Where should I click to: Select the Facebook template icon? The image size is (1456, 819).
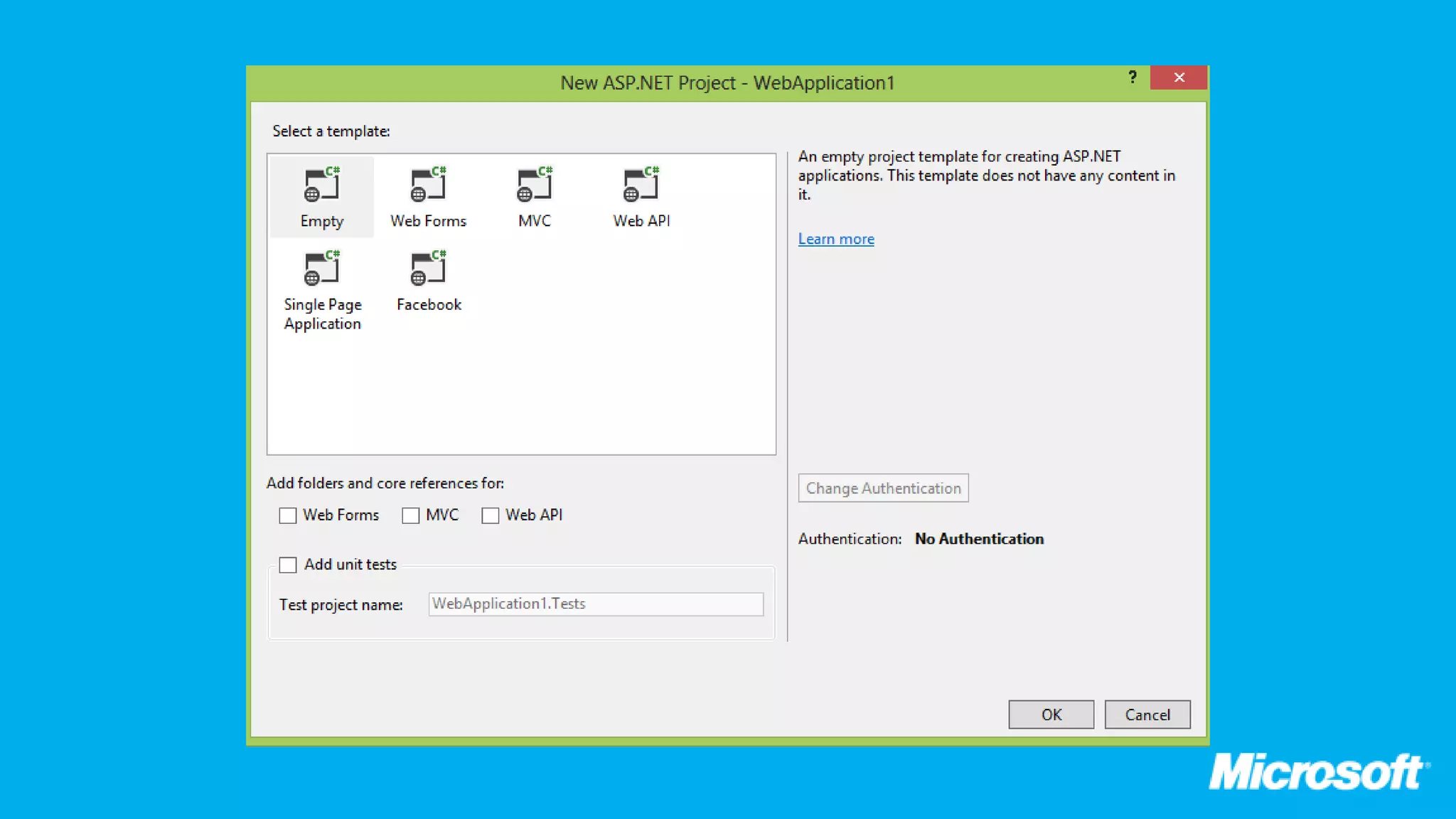[x=428, y=269]
